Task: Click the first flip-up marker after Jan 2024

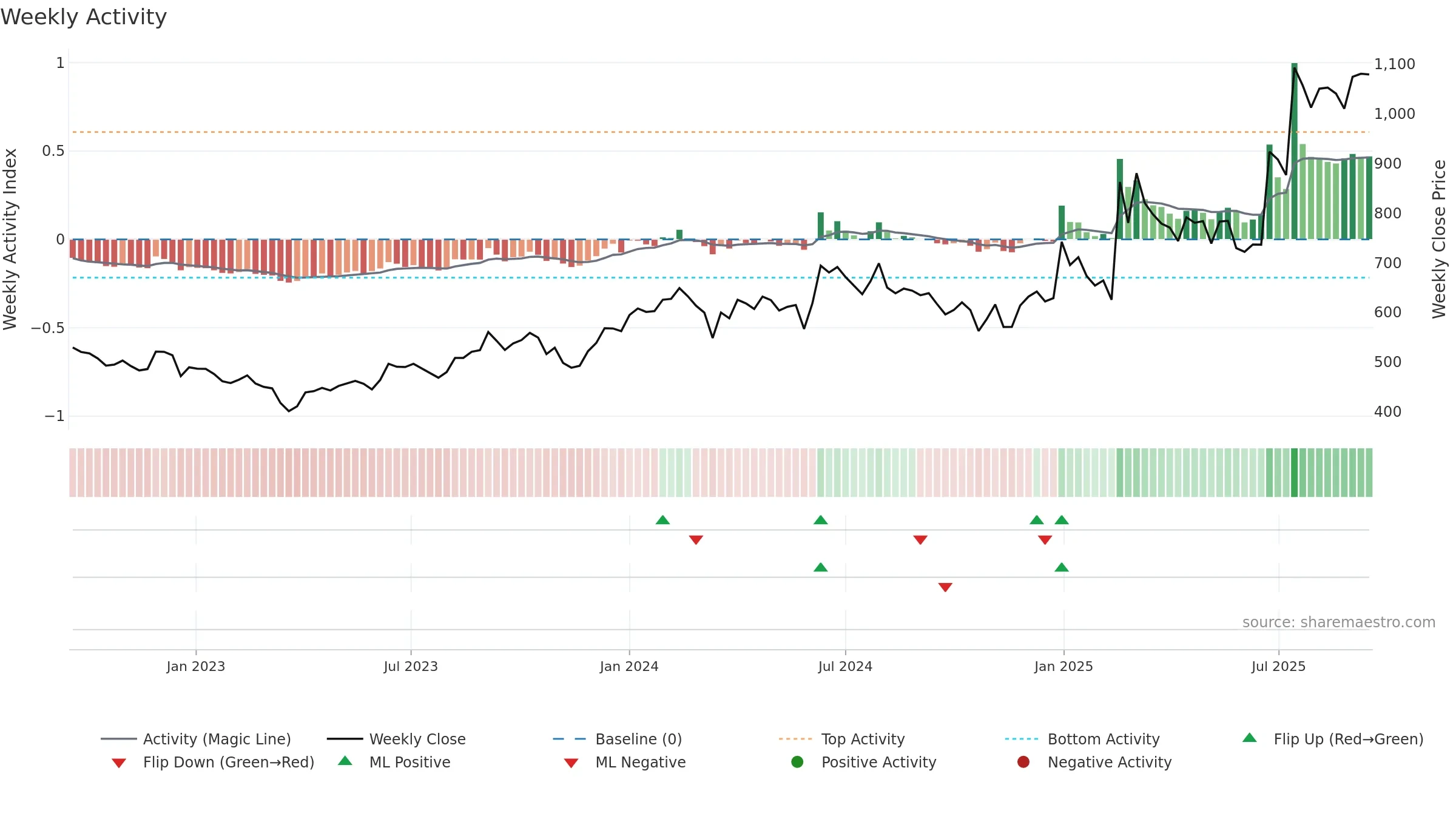Action: click(662, 520)
